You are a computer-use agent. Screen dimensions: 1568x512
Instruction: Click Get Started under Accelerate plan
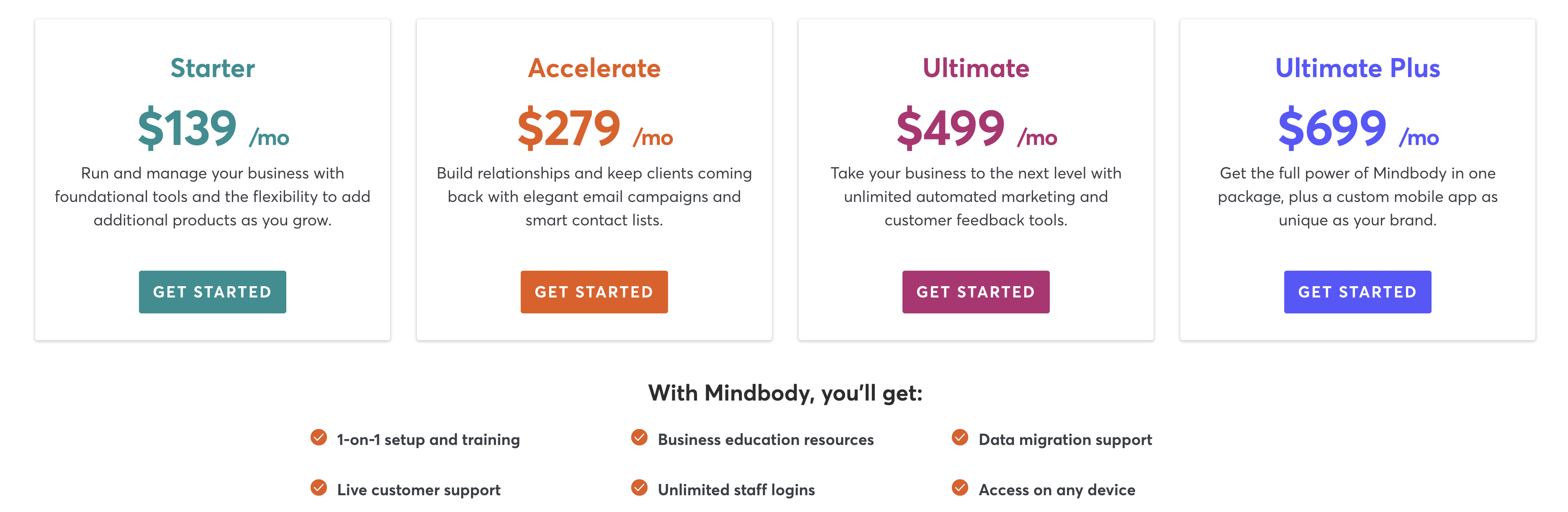[x=594, y=292]
